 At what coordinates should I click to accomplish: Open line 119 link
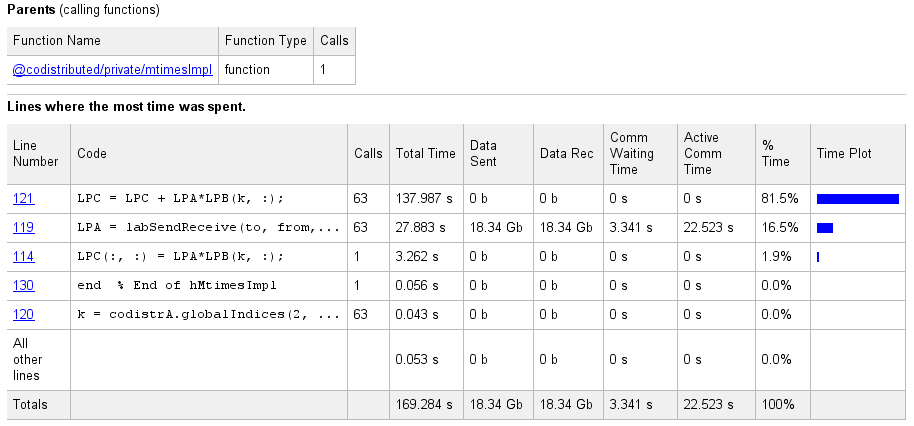(24, 228)
